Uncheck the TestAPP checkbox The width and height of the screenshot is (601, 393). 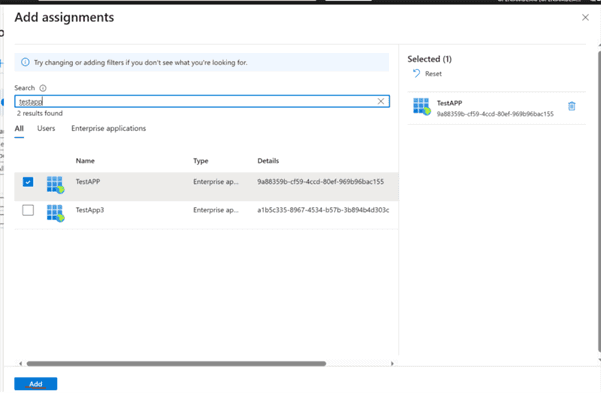pyautogui.click(x=28, y=182)
